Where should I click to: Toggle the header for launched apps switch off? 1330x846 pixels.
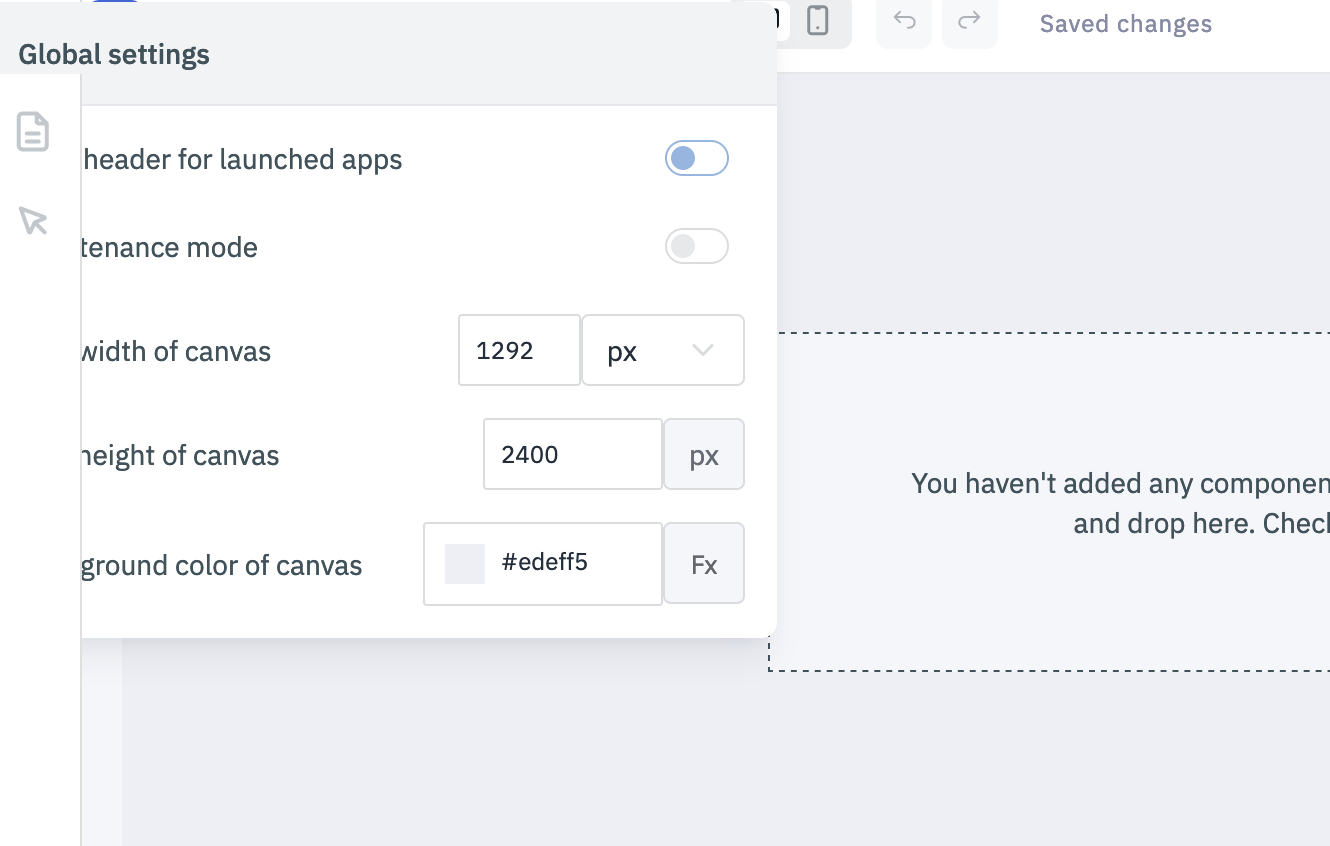point(696,157)
